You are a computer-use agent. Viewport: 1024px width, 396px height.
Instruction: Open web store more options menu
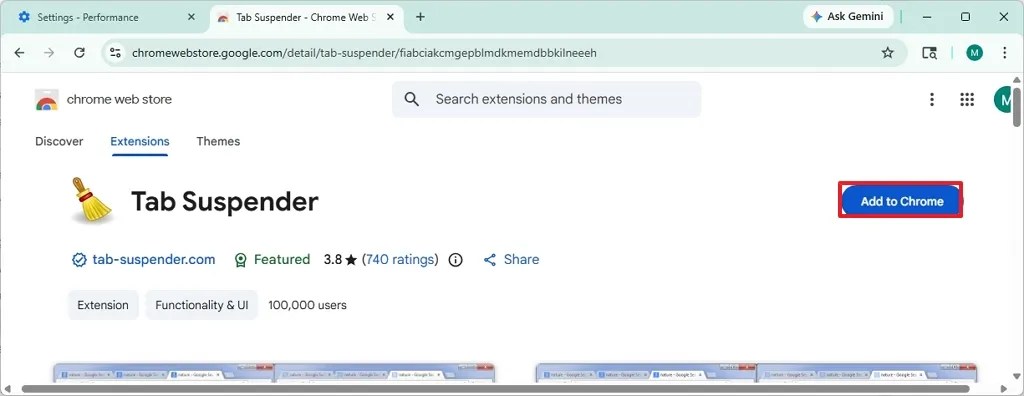point(932,99)
